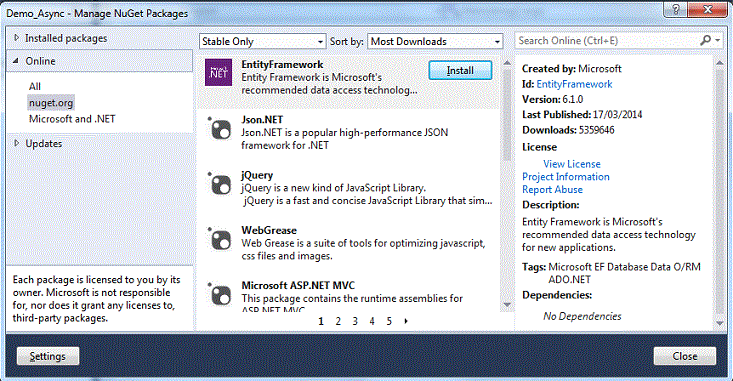
Task: Select Microsoft and .NET source
Action: pos(72,119)
